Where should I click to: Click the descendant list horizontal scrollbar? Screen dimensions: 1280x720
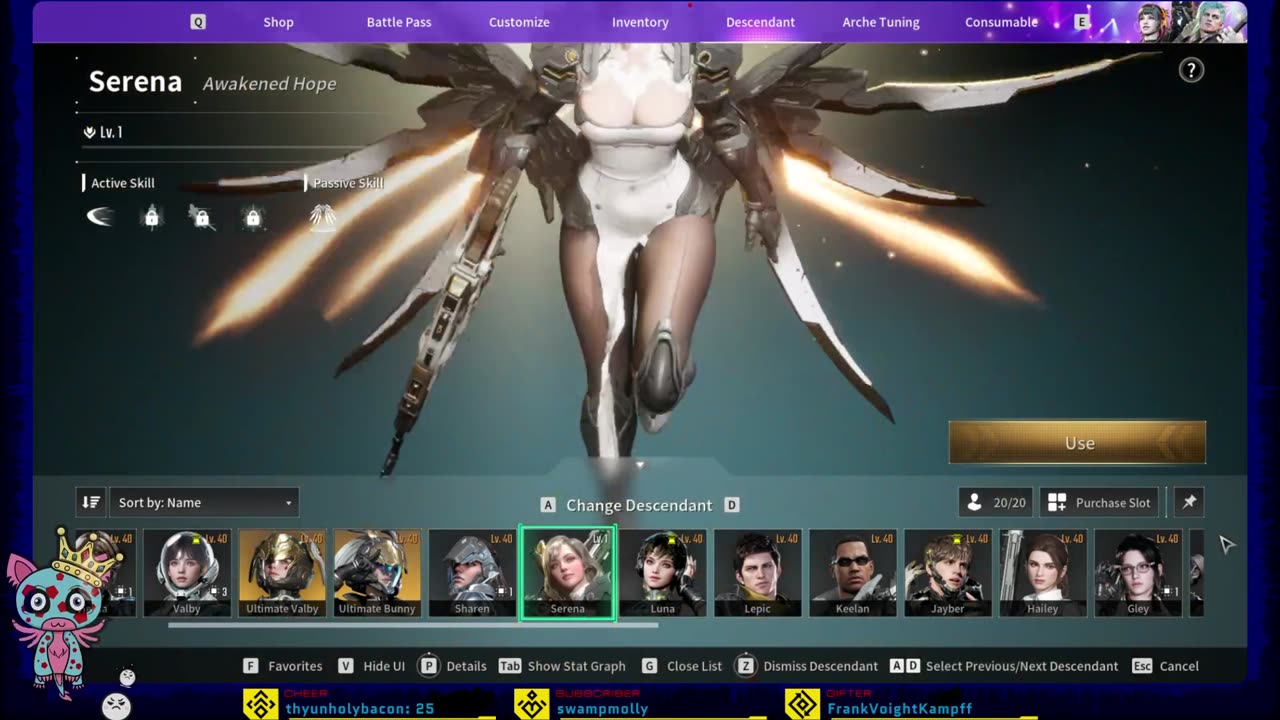click(413, 625)
